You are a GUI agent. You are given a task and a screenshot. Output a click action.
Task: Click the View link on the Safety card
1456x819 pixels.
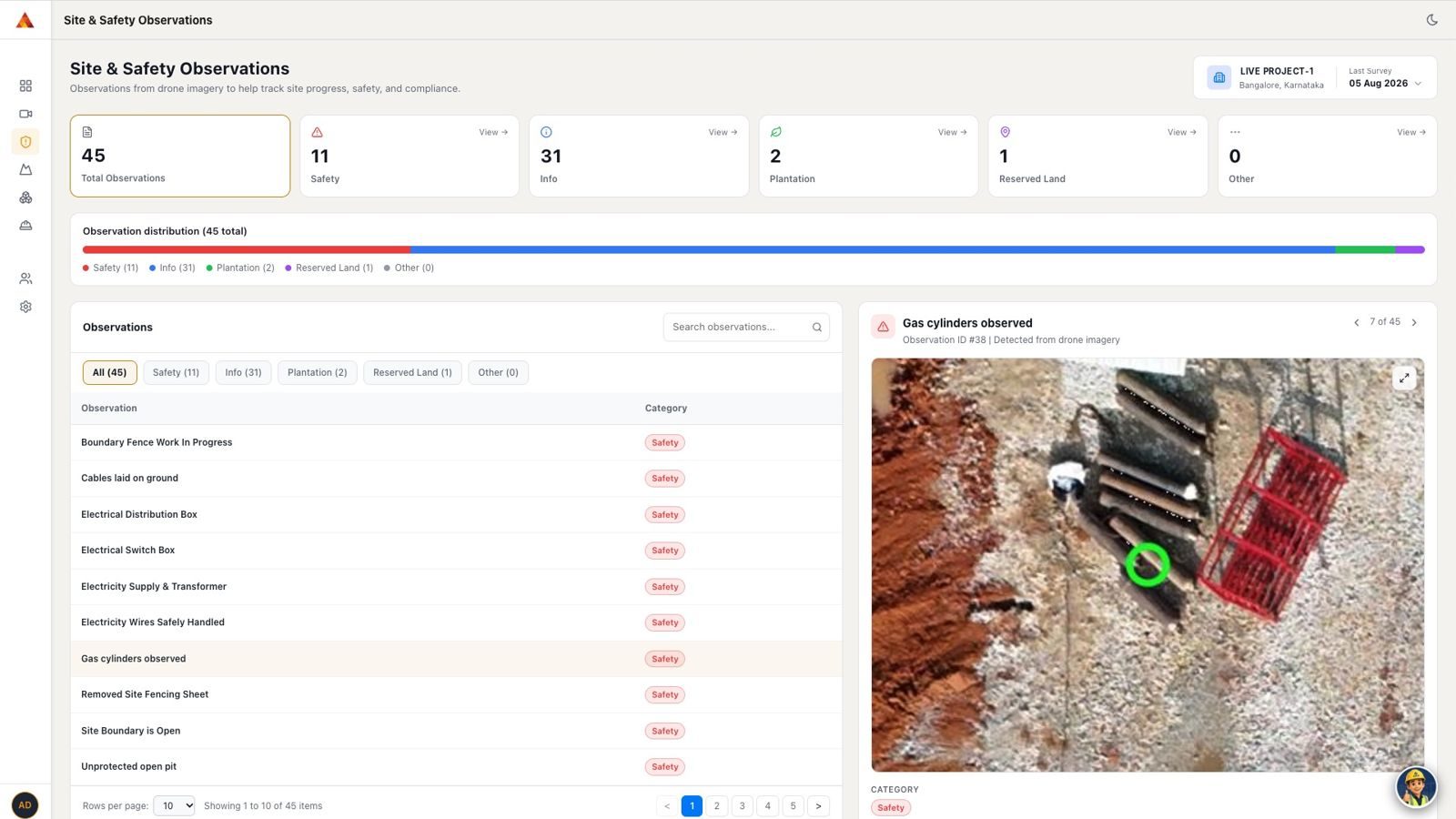493,133
